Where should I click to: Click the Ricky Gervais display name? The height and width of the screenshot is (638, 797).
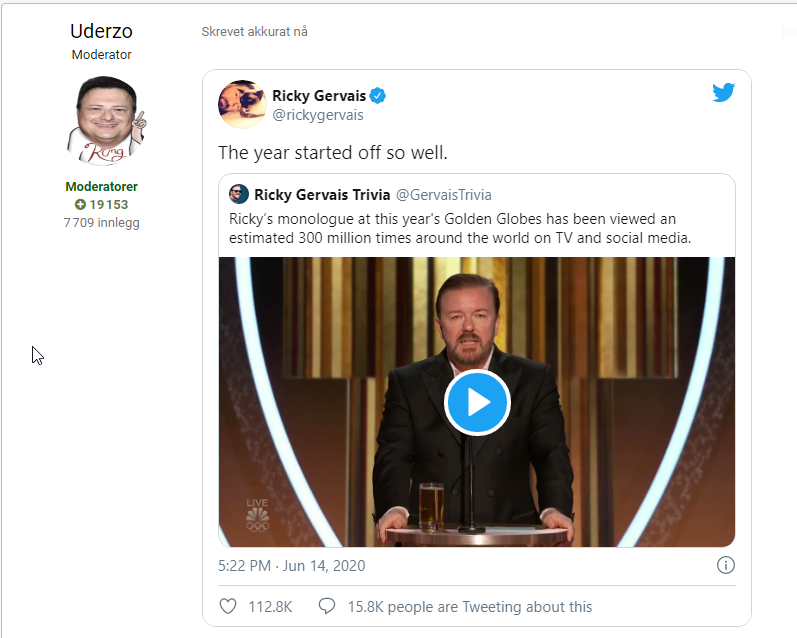[319, 96]
